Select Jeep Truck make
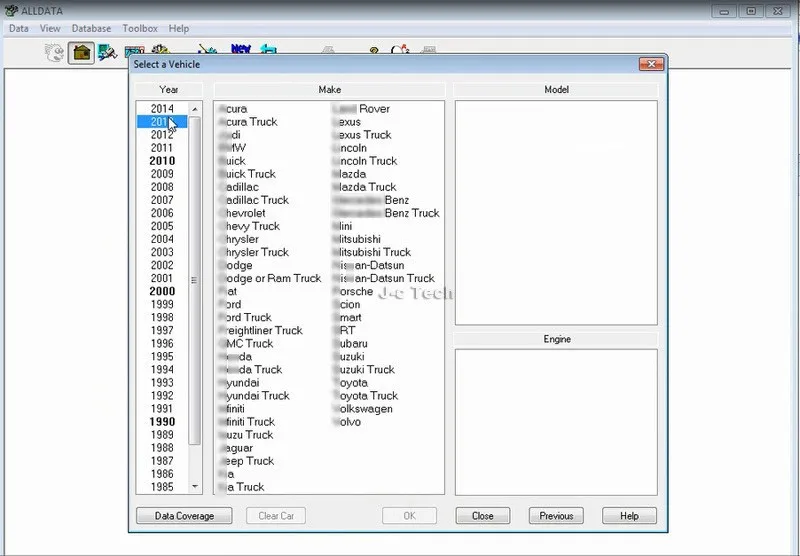 [246, 461]
